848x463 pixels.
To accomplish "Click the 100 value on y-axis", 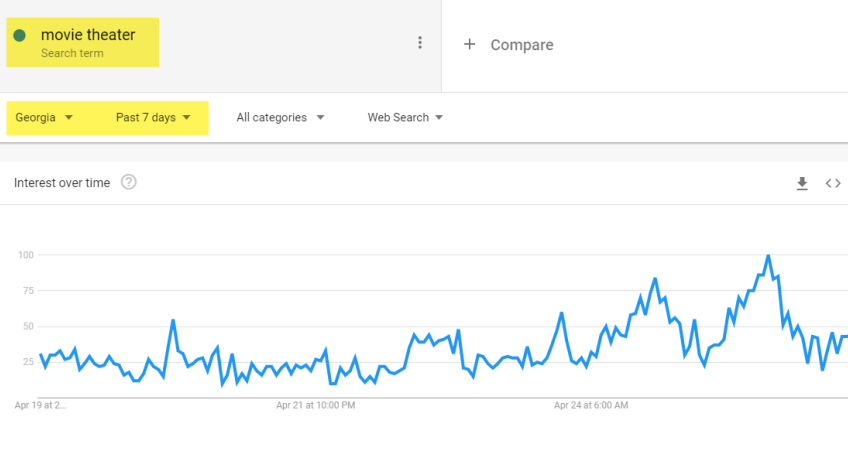I will pyautogui.click(x=25, y=255).
